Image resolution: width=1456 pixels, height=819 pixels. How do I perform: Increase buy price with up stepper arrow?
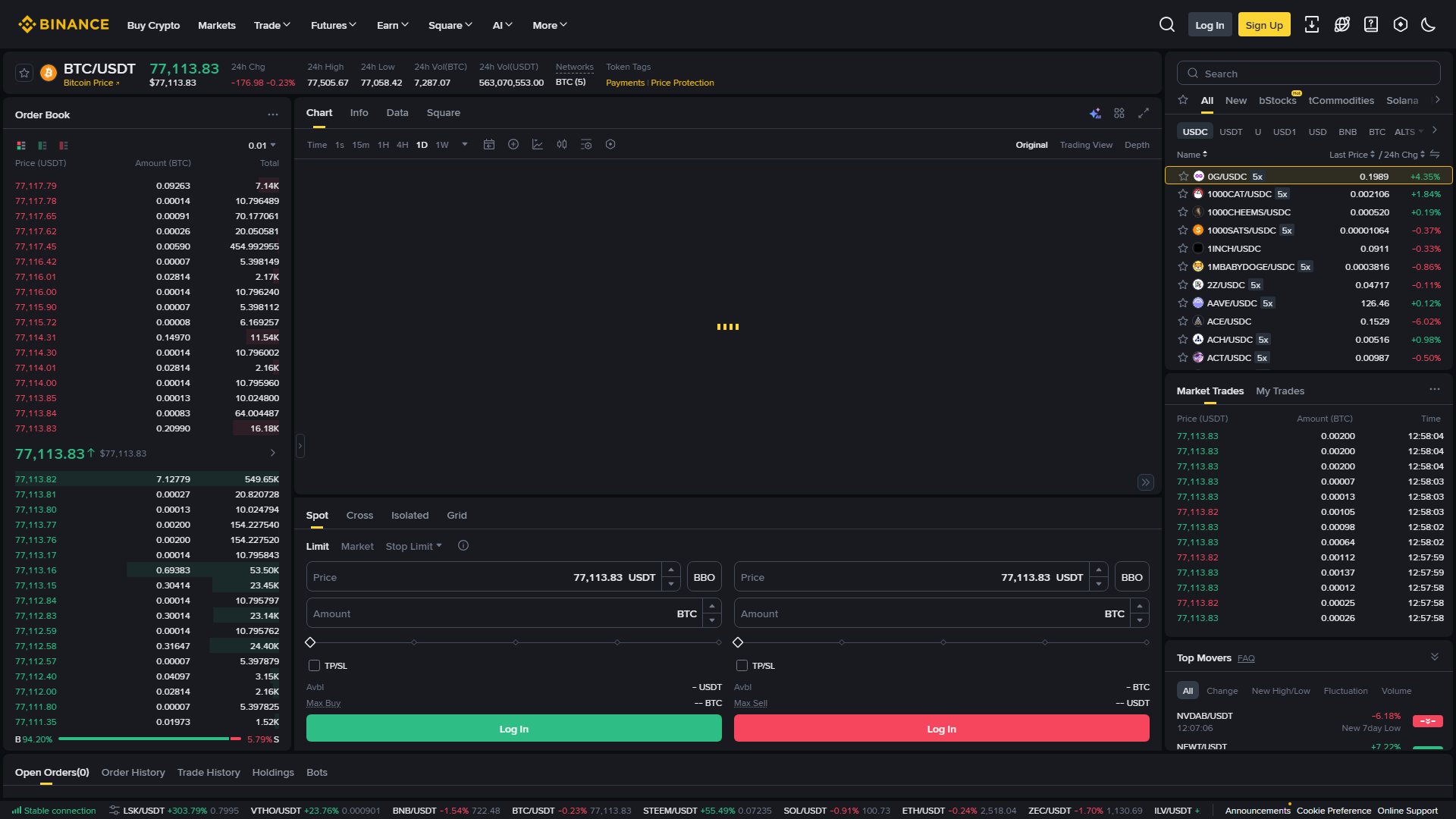tap(671, 570)
